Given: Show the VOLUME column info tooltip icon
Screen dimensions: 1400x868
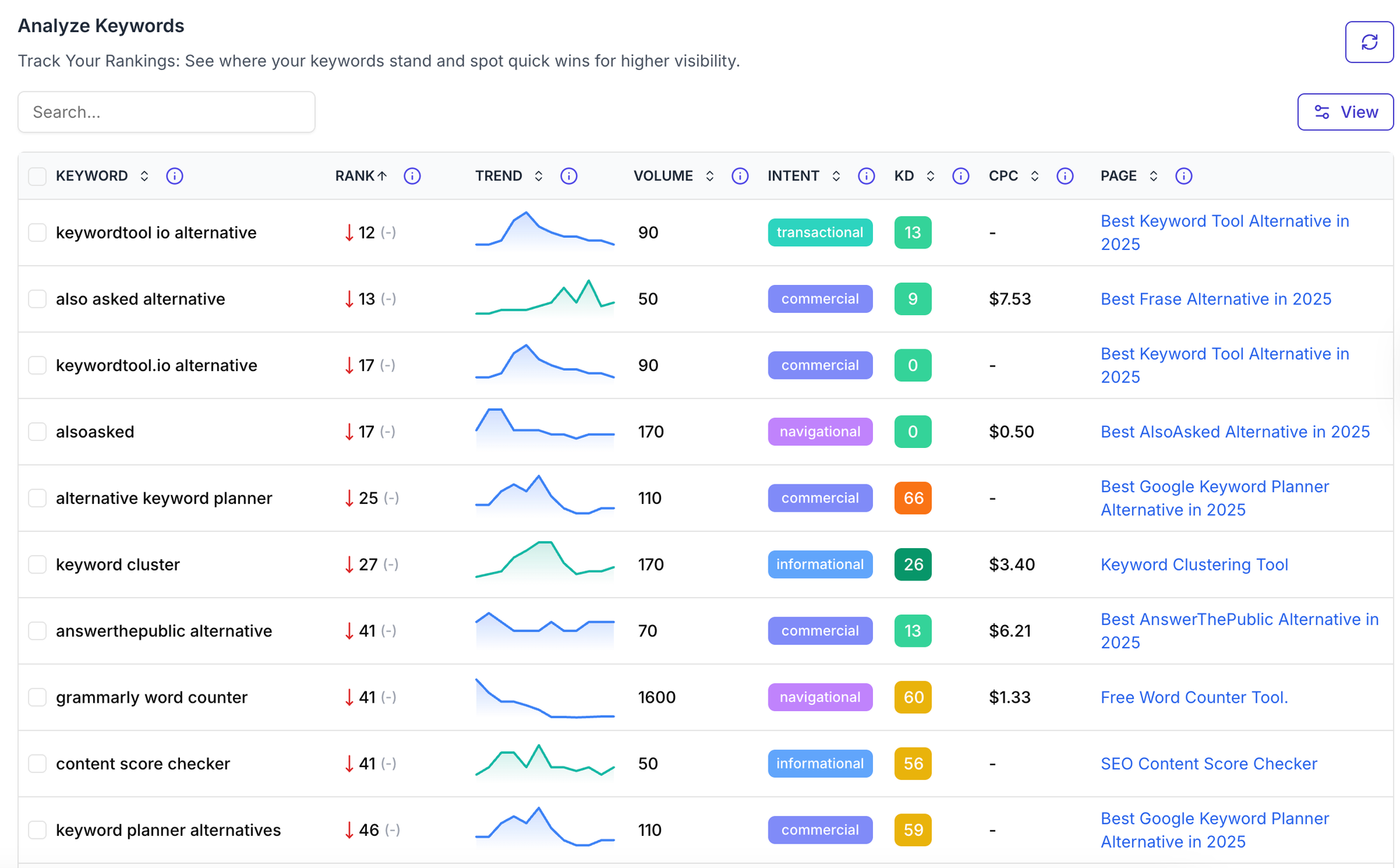Looking at the screenshot, I should [x=740, y=176].
